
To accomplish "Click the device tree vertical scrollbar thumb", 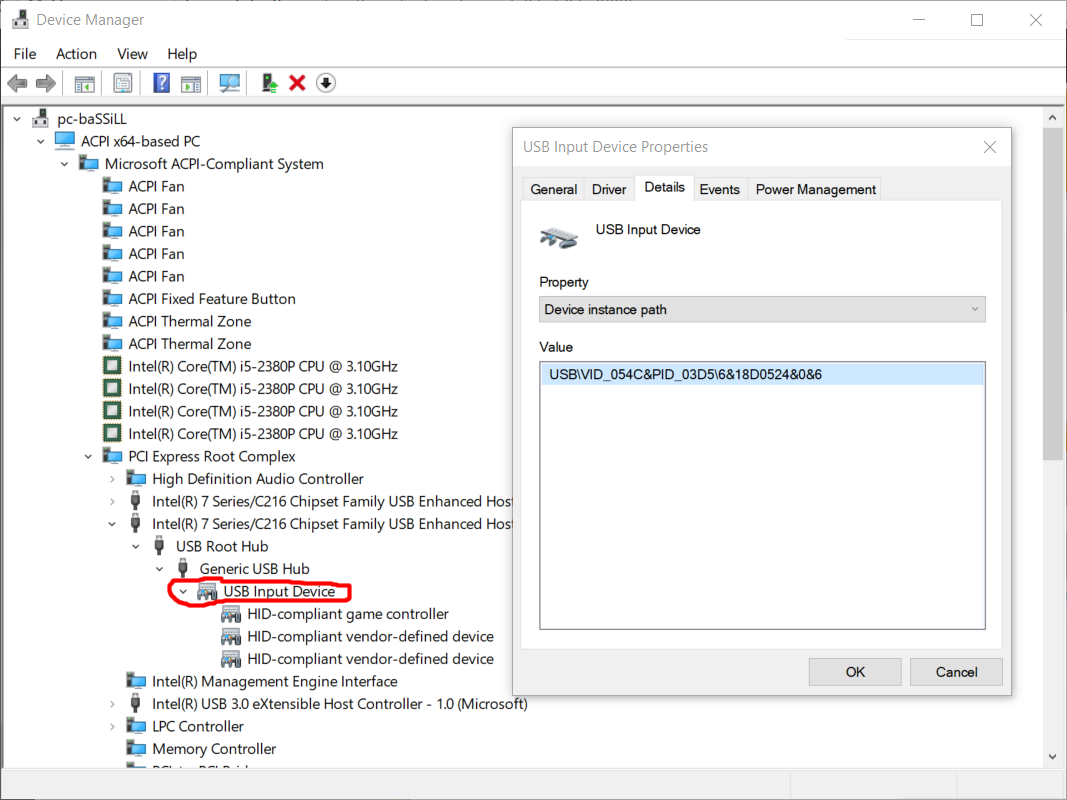I will click(1052, 294).
